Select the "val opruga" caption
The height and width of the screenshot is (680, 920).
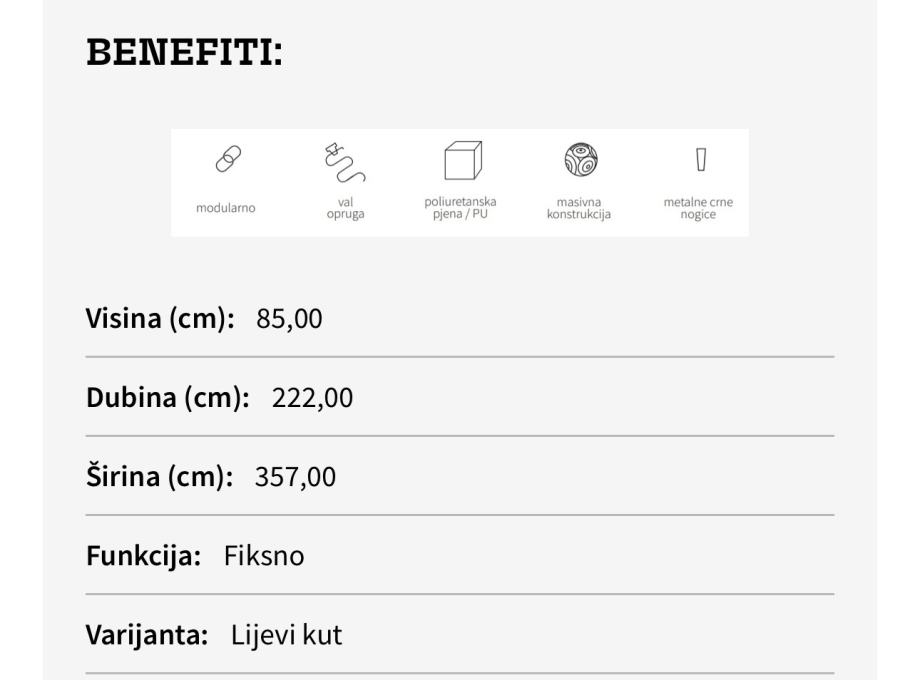pos(345,208)
